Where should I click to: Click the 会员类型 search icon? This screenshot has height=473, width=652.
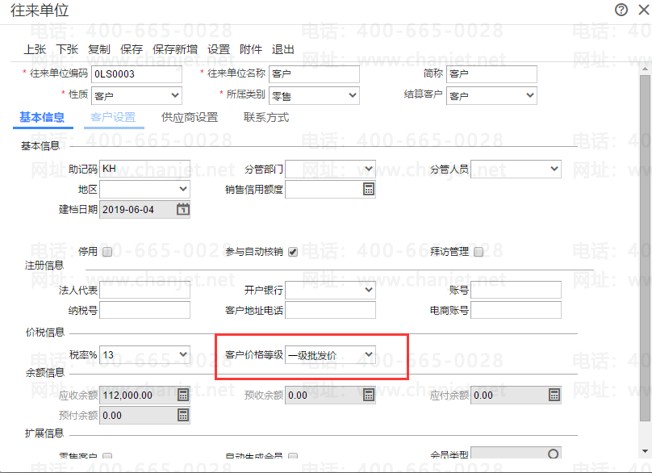tap(553, 453)
